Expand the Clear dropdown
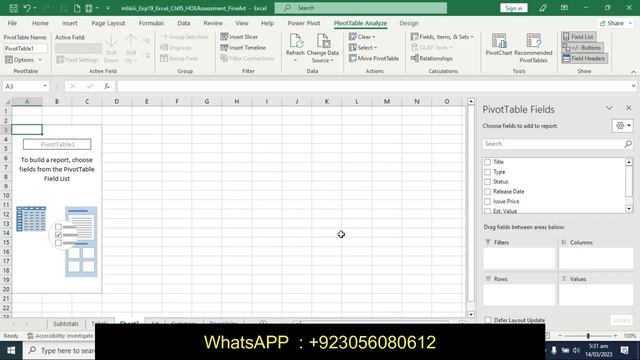Image resolution: width=640 pixels, height=360 pixels. (362, 37)
